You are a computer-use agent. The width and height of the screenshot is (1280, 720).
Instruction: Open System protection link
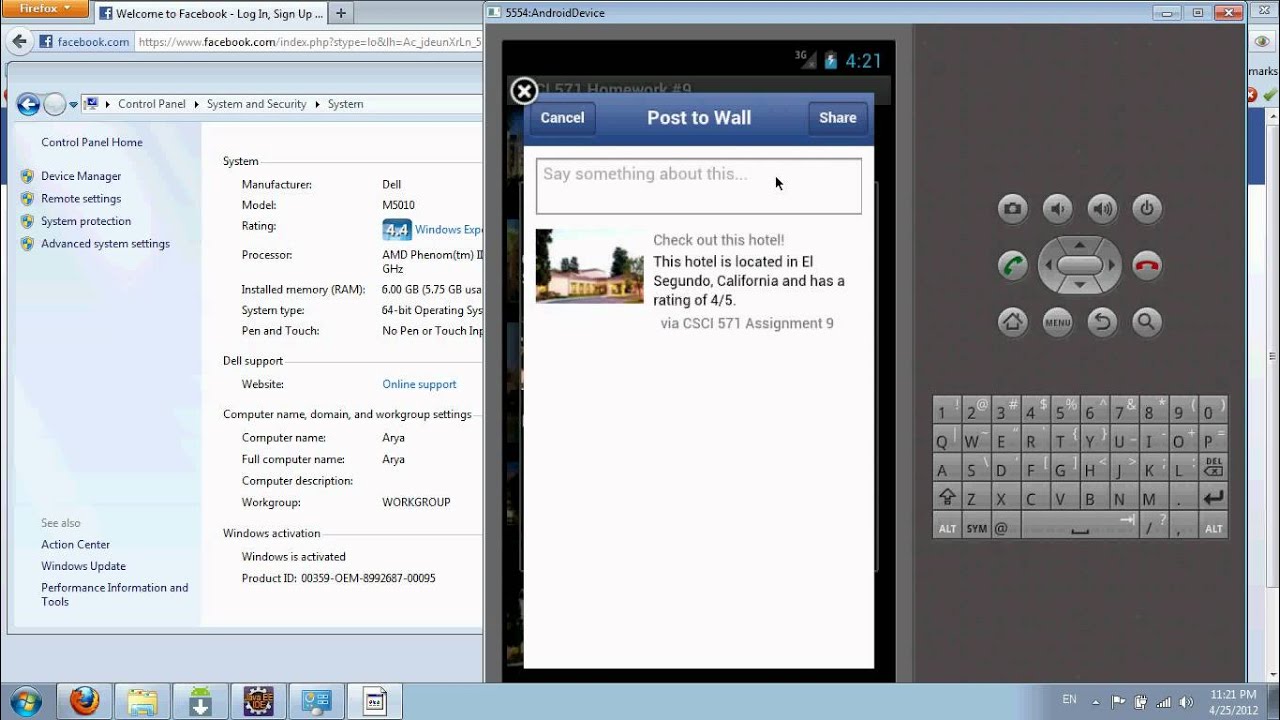pyautogui.click(x=86, y=221)
